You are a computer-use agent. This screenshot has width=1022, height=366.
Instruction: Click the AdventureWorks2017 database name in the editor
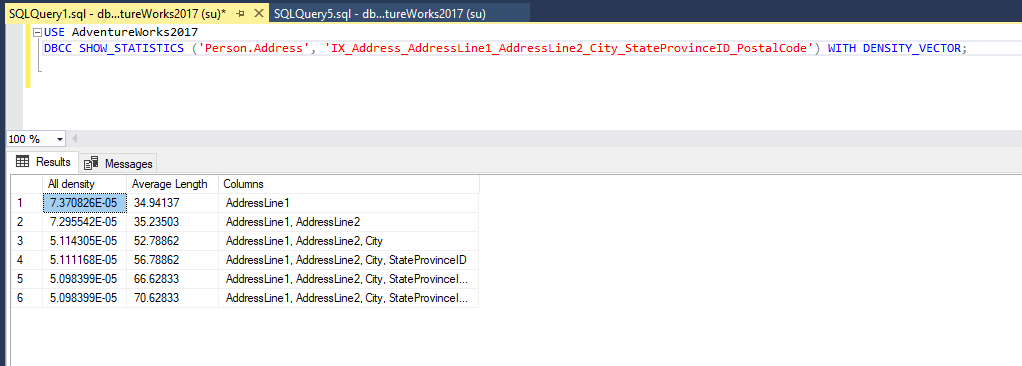point(135,33)
